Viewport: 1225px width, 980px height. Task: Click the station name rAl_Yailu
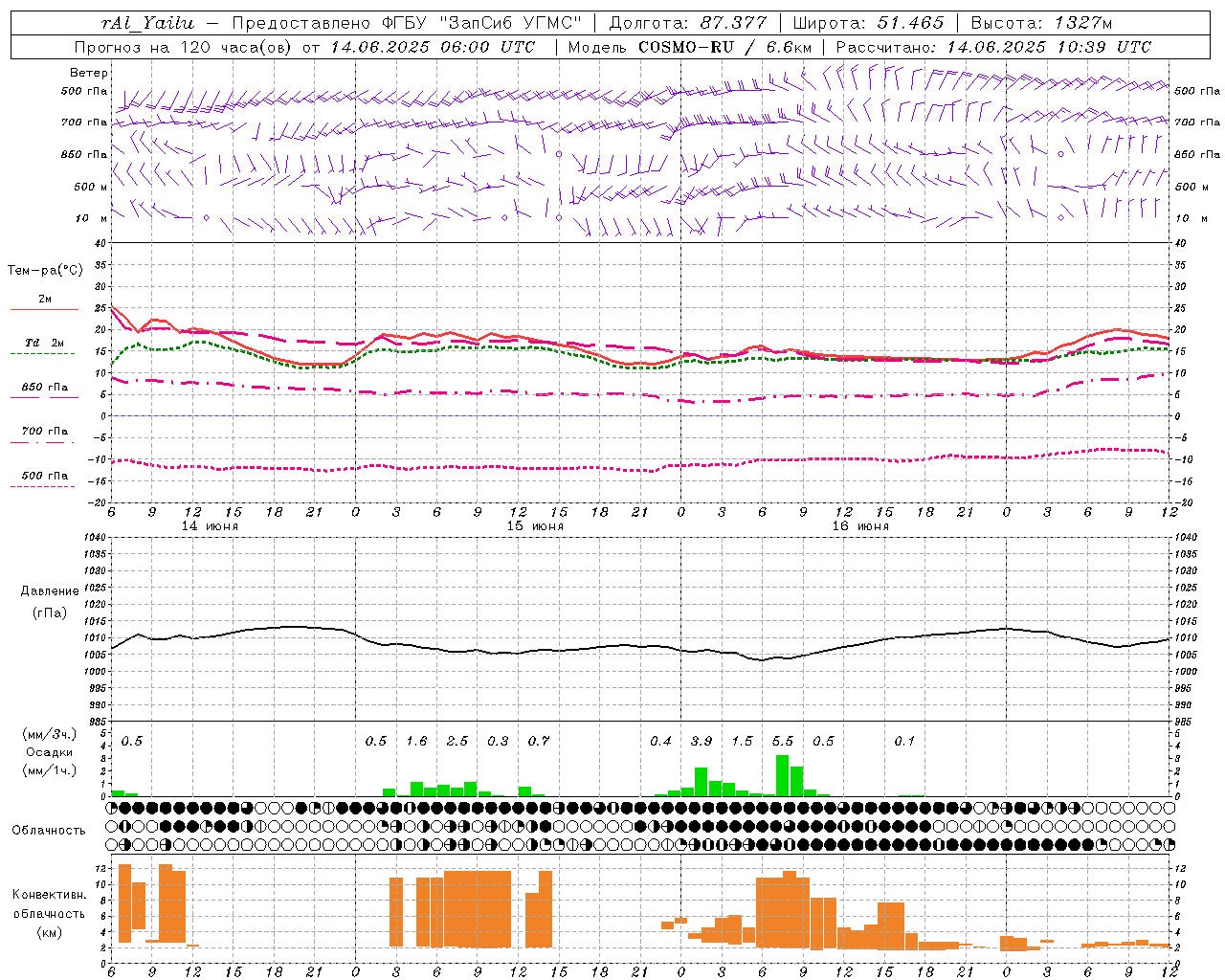147,23
